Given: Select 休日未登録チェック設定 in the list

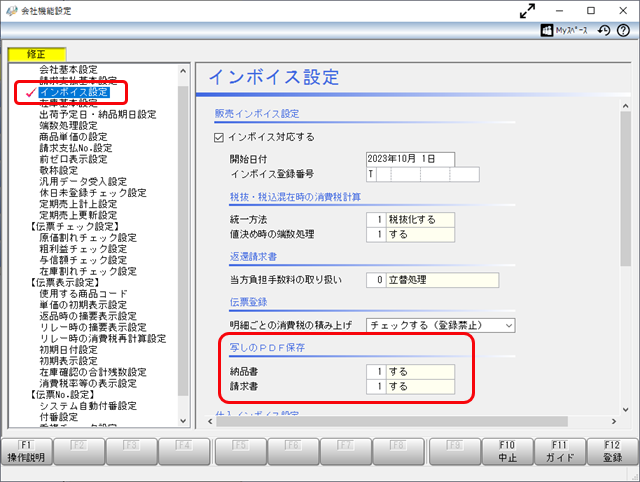Looking at the screenshot, I should click(x=93, y=193).
